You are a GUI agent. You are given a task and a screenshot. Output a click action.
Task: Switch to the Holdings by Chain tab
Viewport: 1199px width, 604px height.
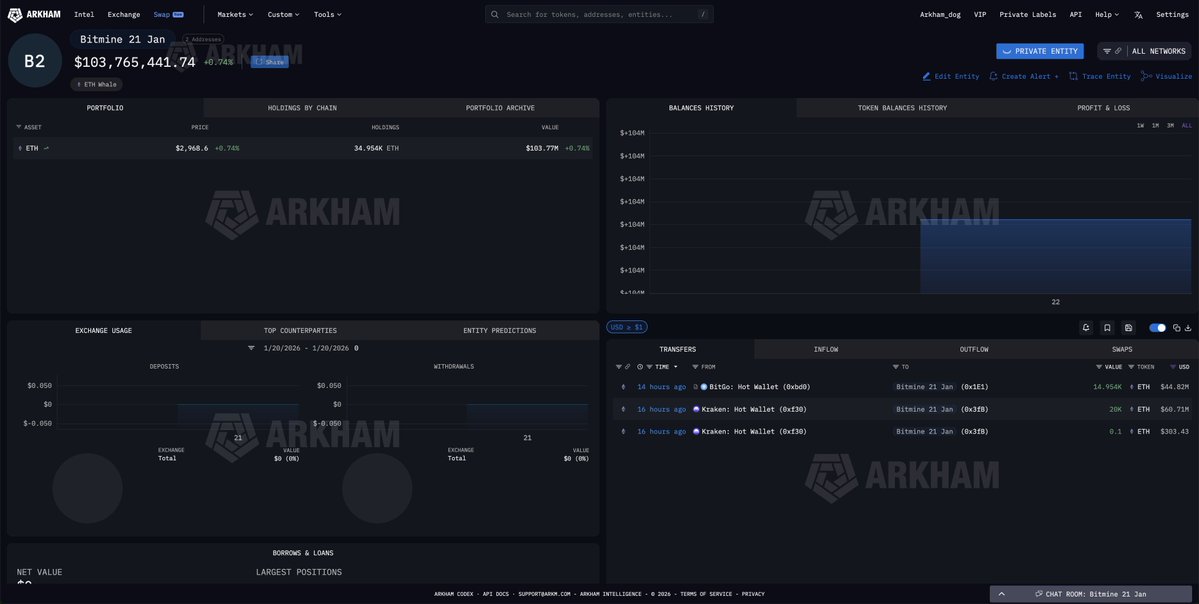pos(302,108)
